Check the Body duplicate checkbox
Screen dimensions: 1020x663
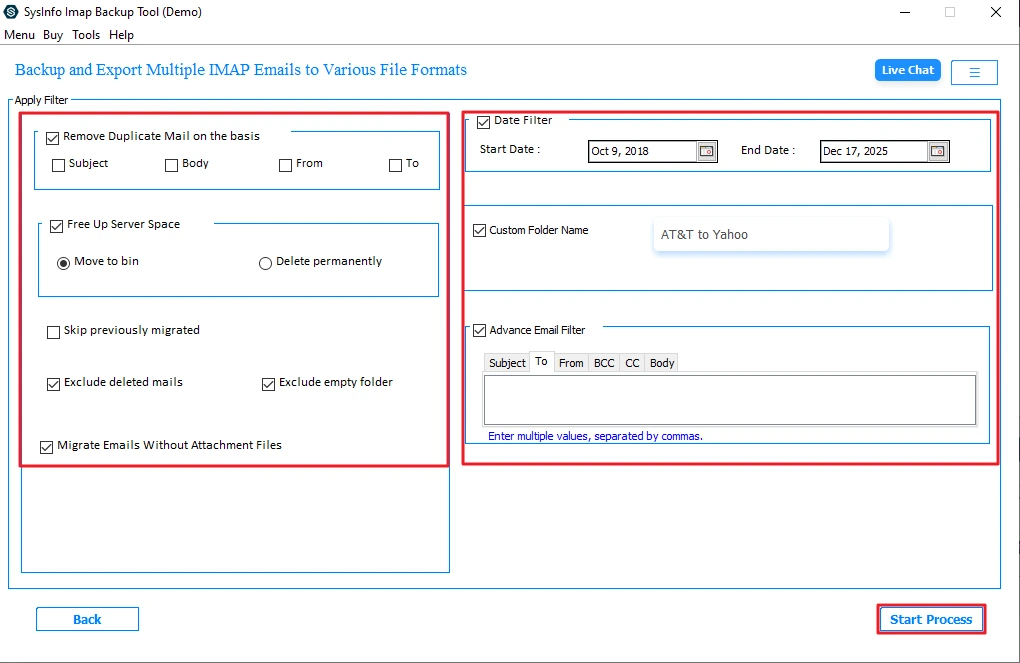tap(171, 164)
